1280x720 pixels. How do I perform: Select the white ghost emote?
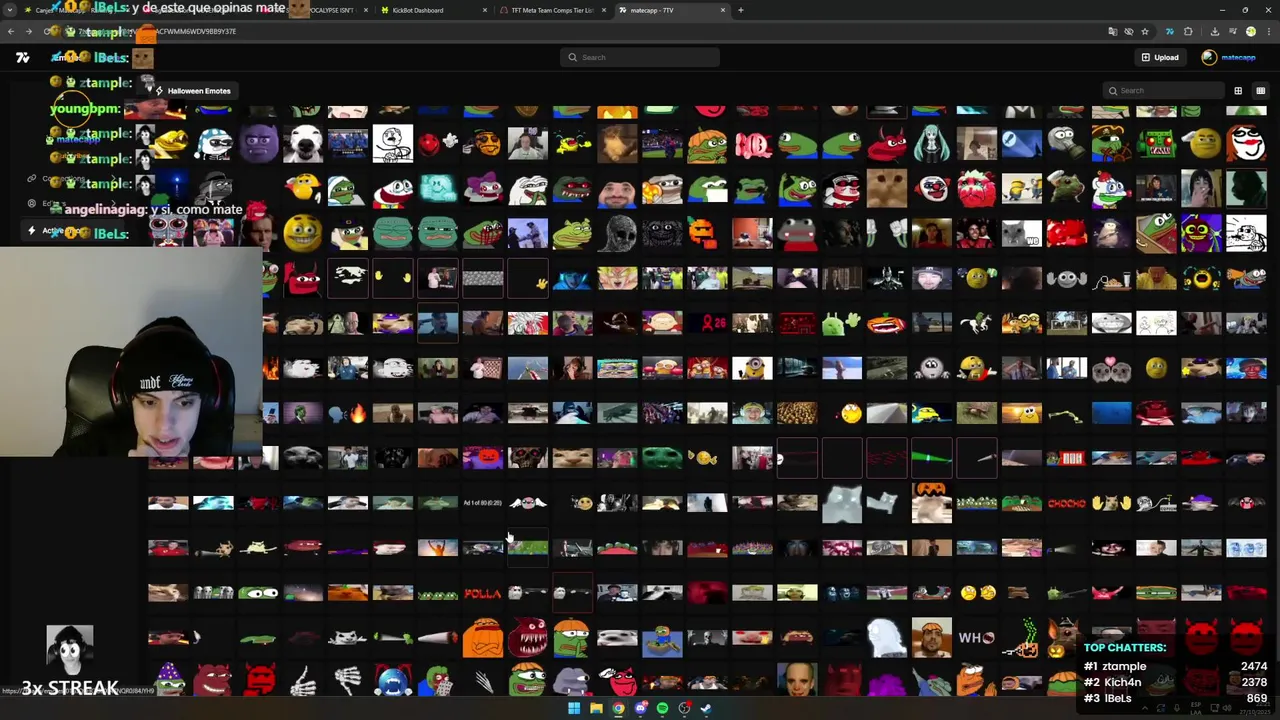pyautogui.click(x=886, y=638)
